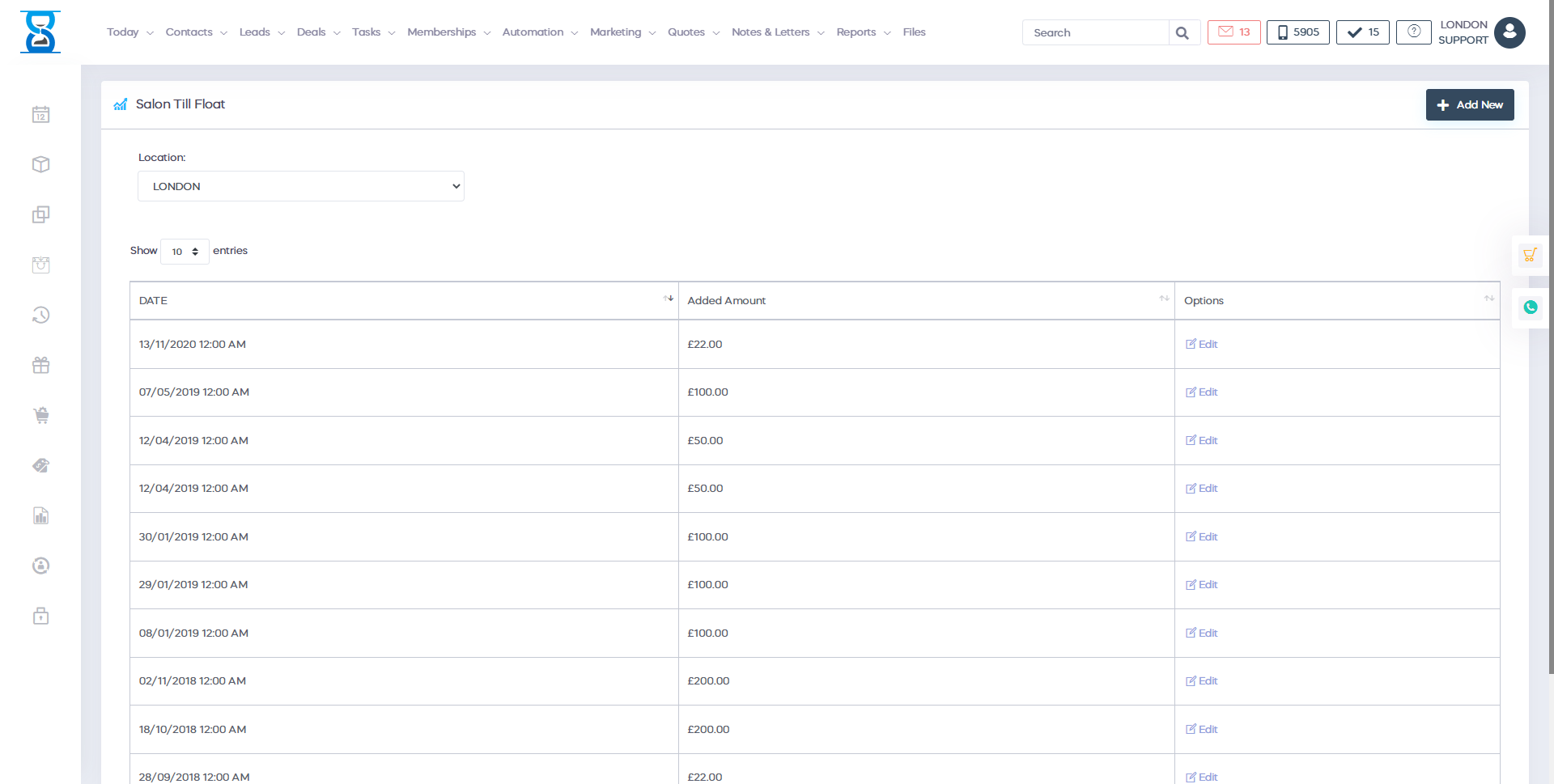Click into the Search input field
Viewport: 1554px width, 784px height.
[x=1095, y=33]
